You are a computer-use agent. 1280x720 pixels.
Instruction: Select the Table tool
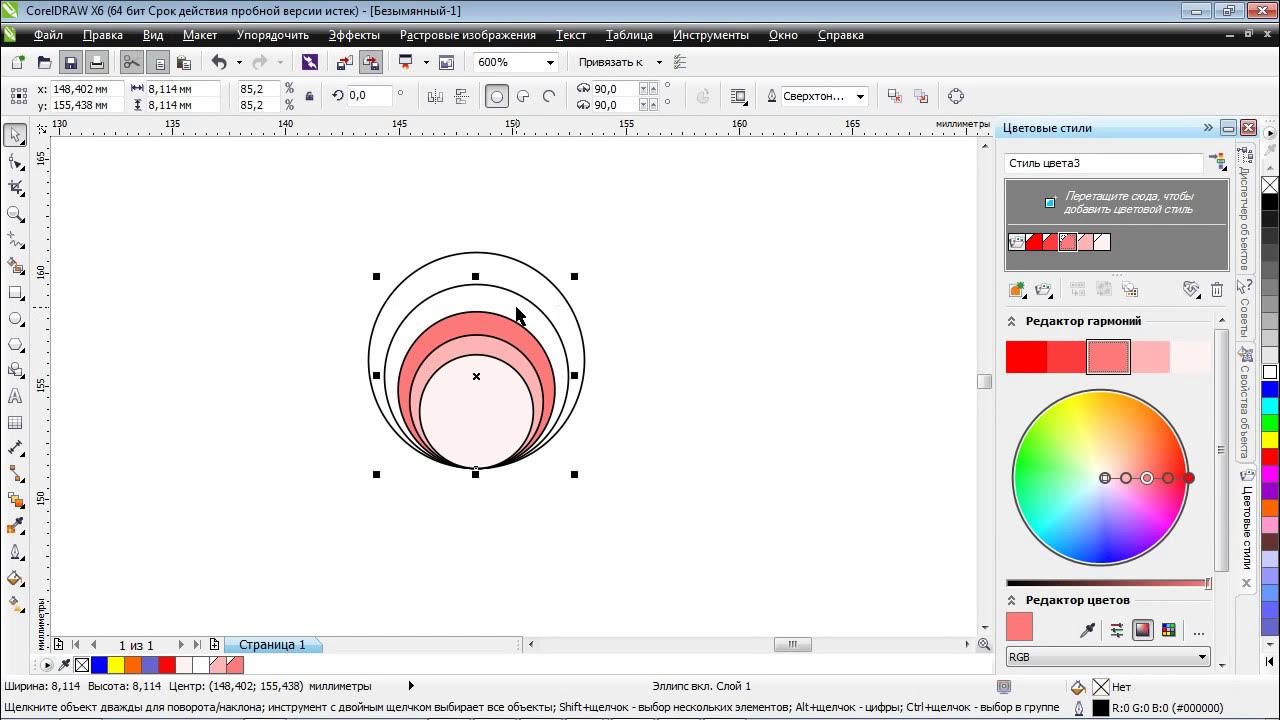click(x=15, y=423)
